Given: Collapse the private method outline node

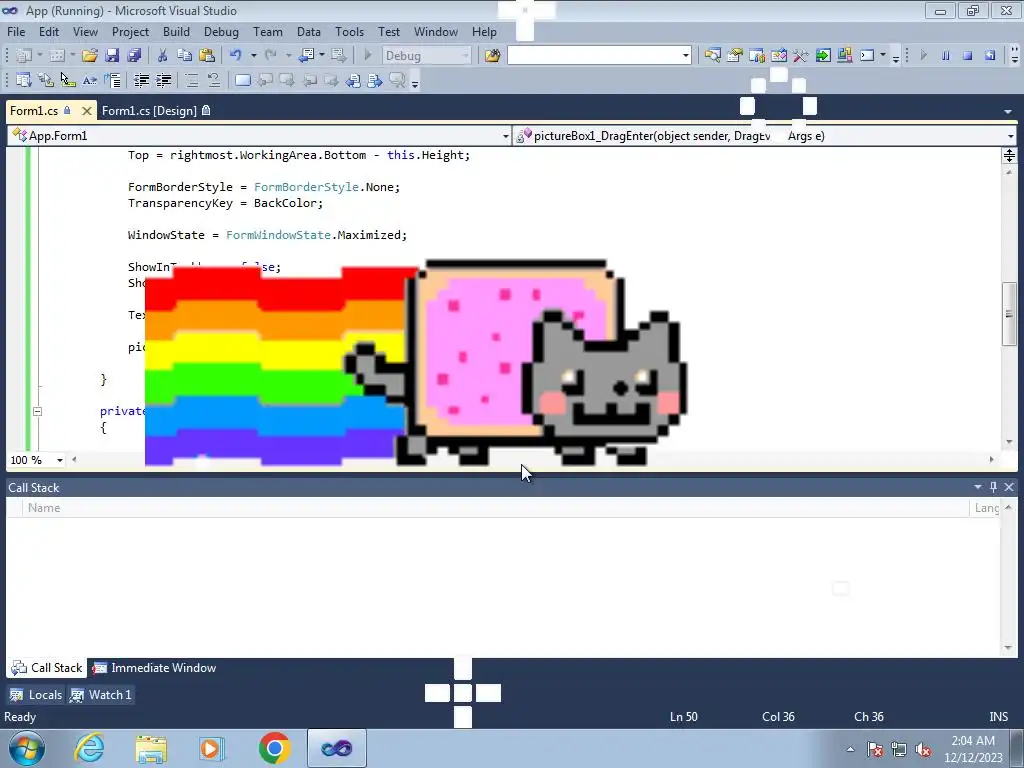Looking at the screenshot, I should [37, 411].
